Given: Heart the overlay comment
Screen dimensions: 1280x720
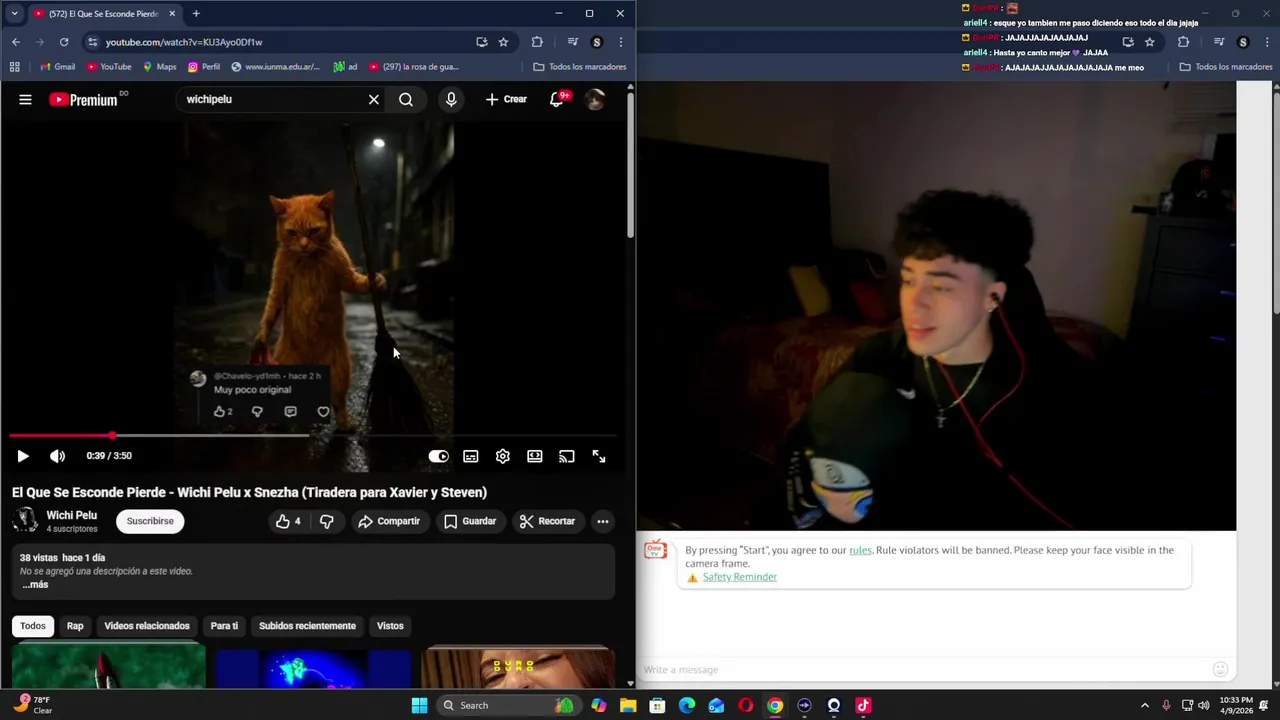Looking at the screenshot, I should [x=323, y=412].
